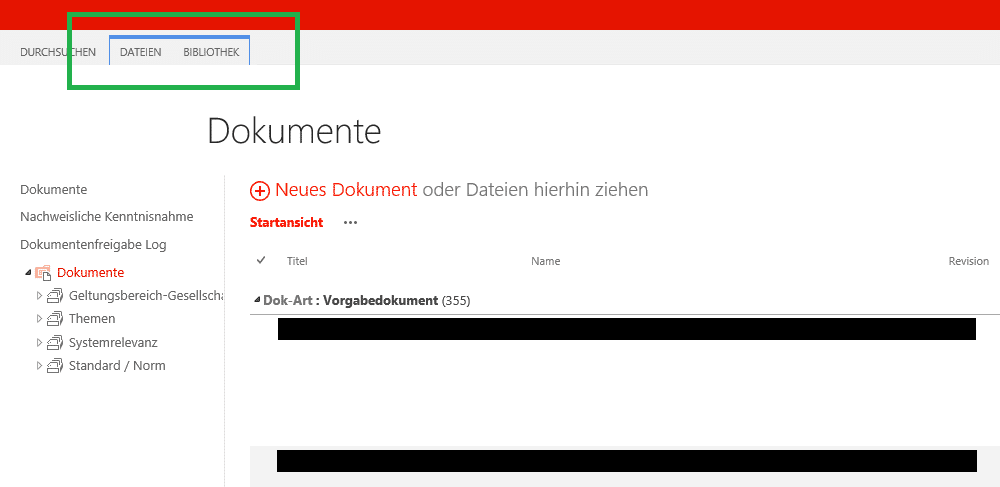Click the Dokumente library tree icon

click(x=43, y=273)
